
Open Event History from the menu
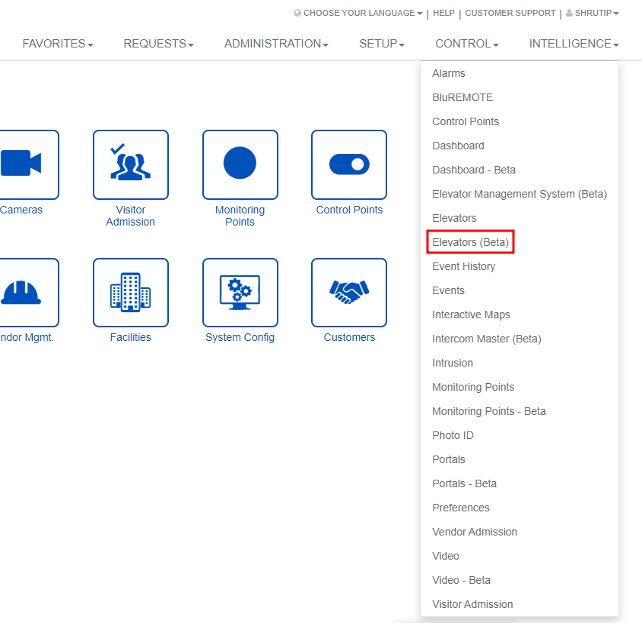[x=463, y=267]
